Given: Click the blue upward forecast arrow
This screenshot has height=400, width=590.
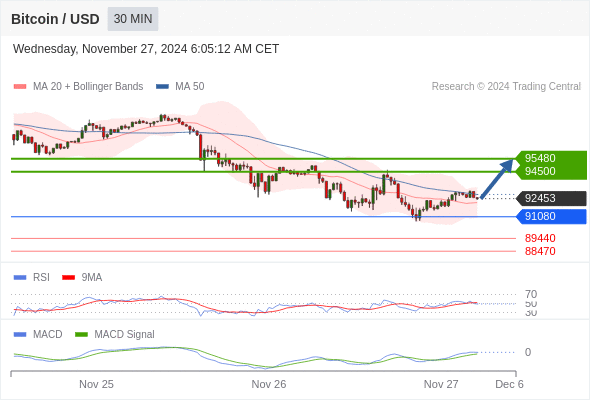Looking at the screenshot, I should pos(497,179).
